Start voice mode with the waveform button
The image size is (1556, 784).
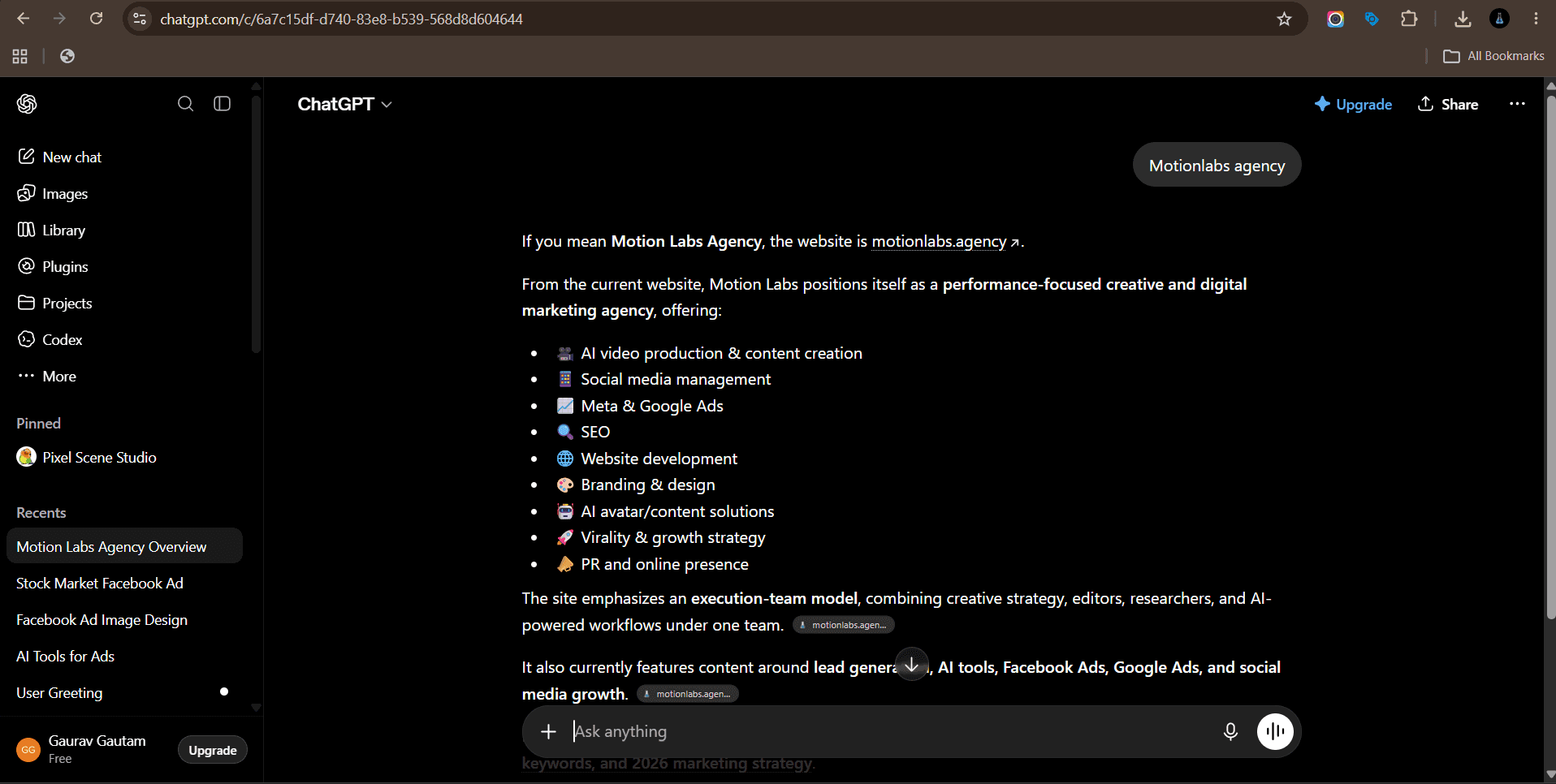(x=1276, y=731)
